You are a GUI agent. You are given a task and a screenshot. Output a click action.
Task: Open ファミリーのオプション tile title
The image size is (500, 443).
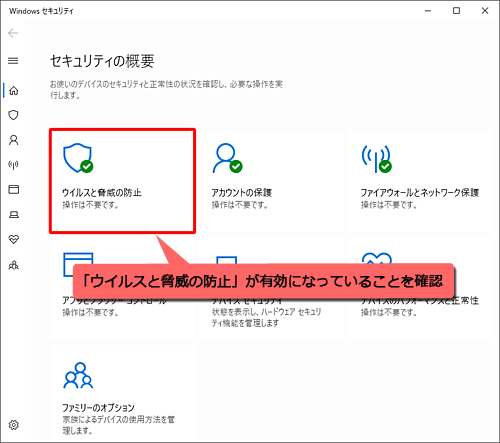pos(98,408)
